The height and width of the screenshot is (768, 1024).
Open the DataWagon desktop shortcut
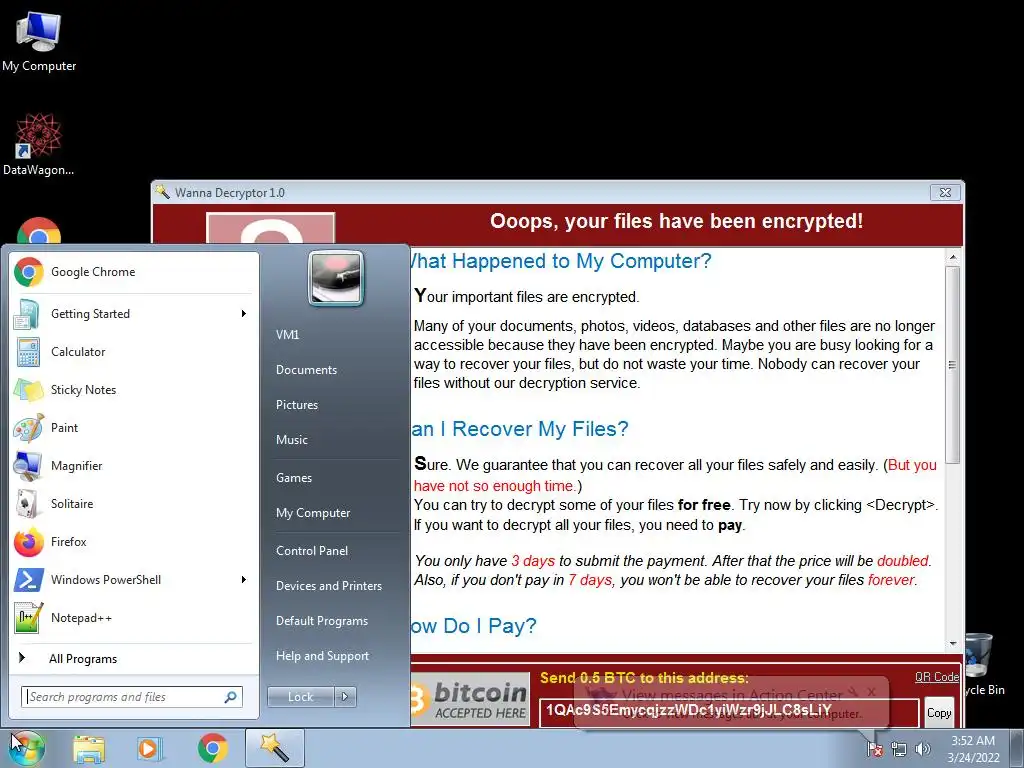pos(39,144)
